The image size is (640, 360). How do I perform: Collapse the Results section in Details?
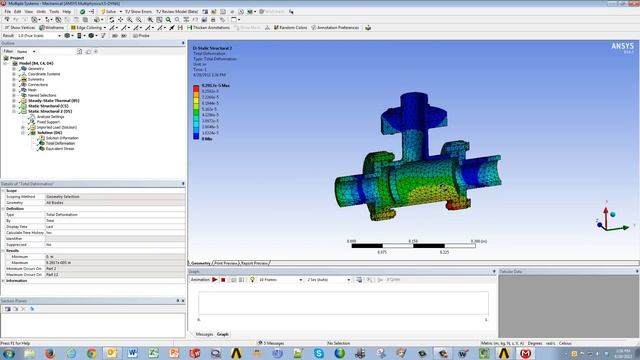click(x=3, y=251)
